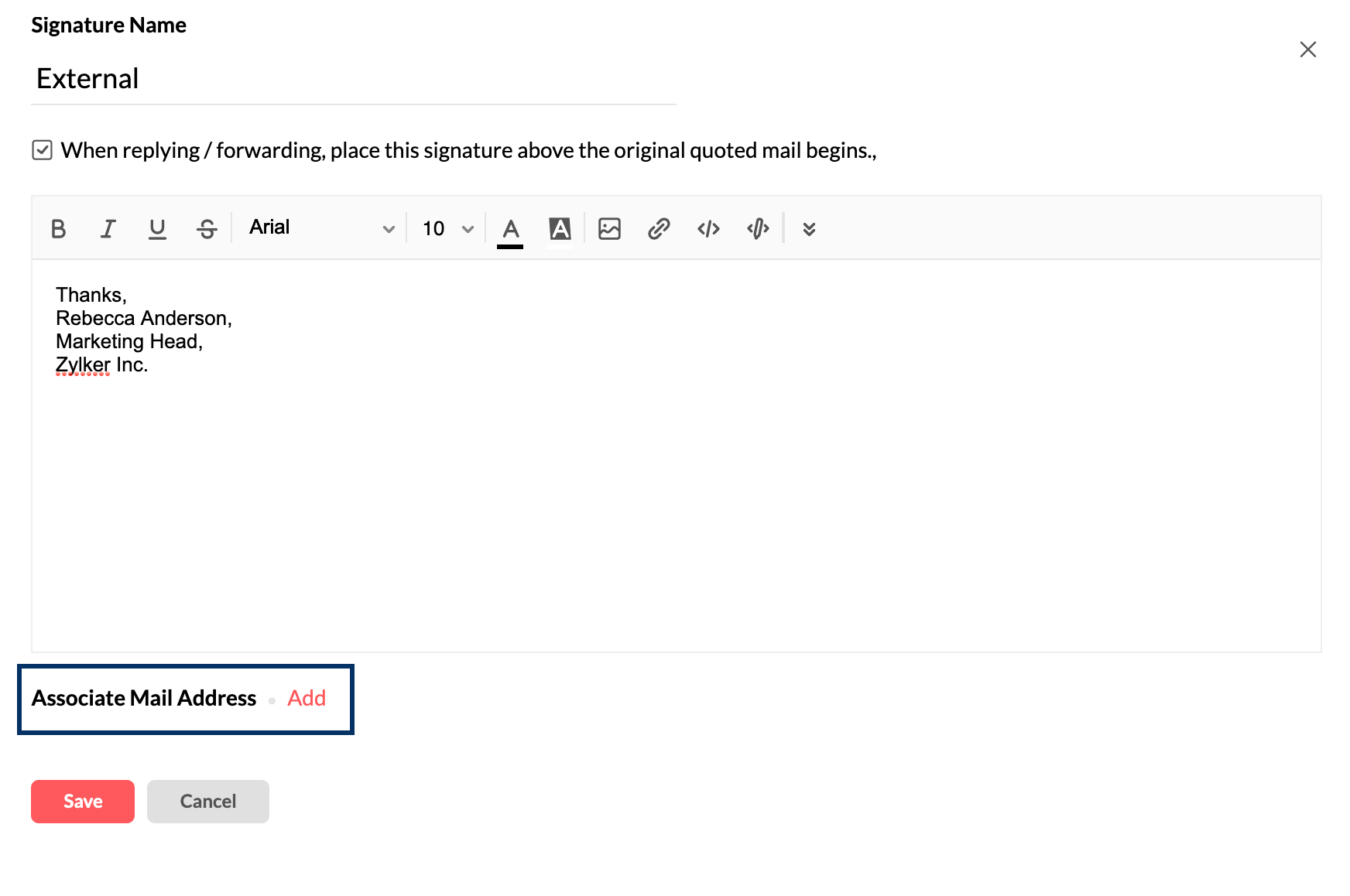Open the font color picker

[510, 227]
